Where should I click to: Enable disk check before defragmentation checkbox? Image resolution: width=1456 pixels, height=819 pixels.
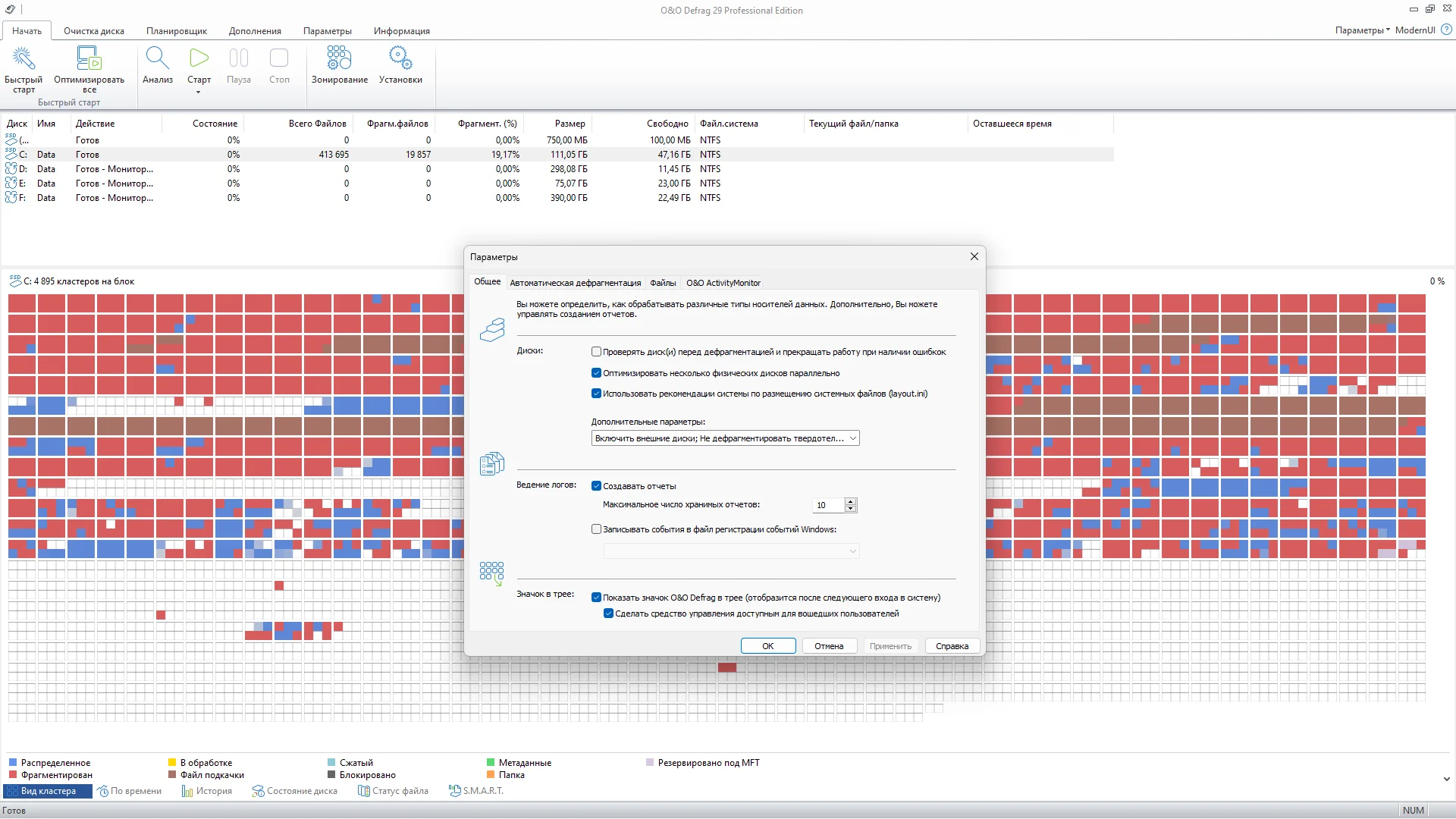coord(596,352)
